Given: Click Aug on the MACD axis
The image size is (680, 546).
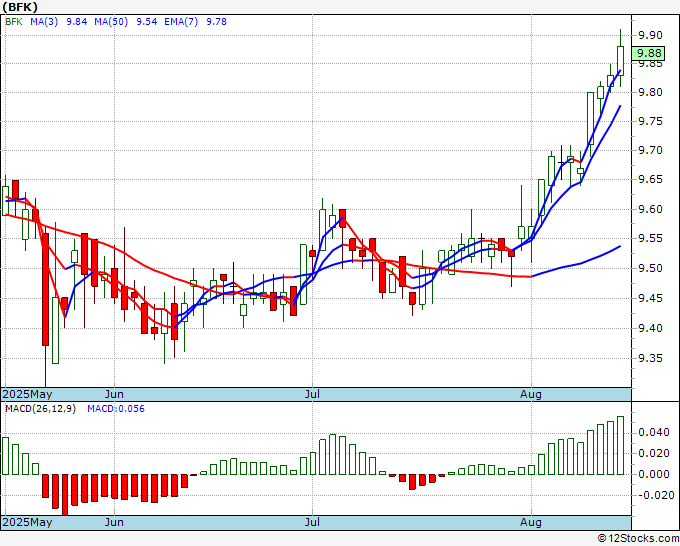Looking at the screenshot, I should pos(531,522).
